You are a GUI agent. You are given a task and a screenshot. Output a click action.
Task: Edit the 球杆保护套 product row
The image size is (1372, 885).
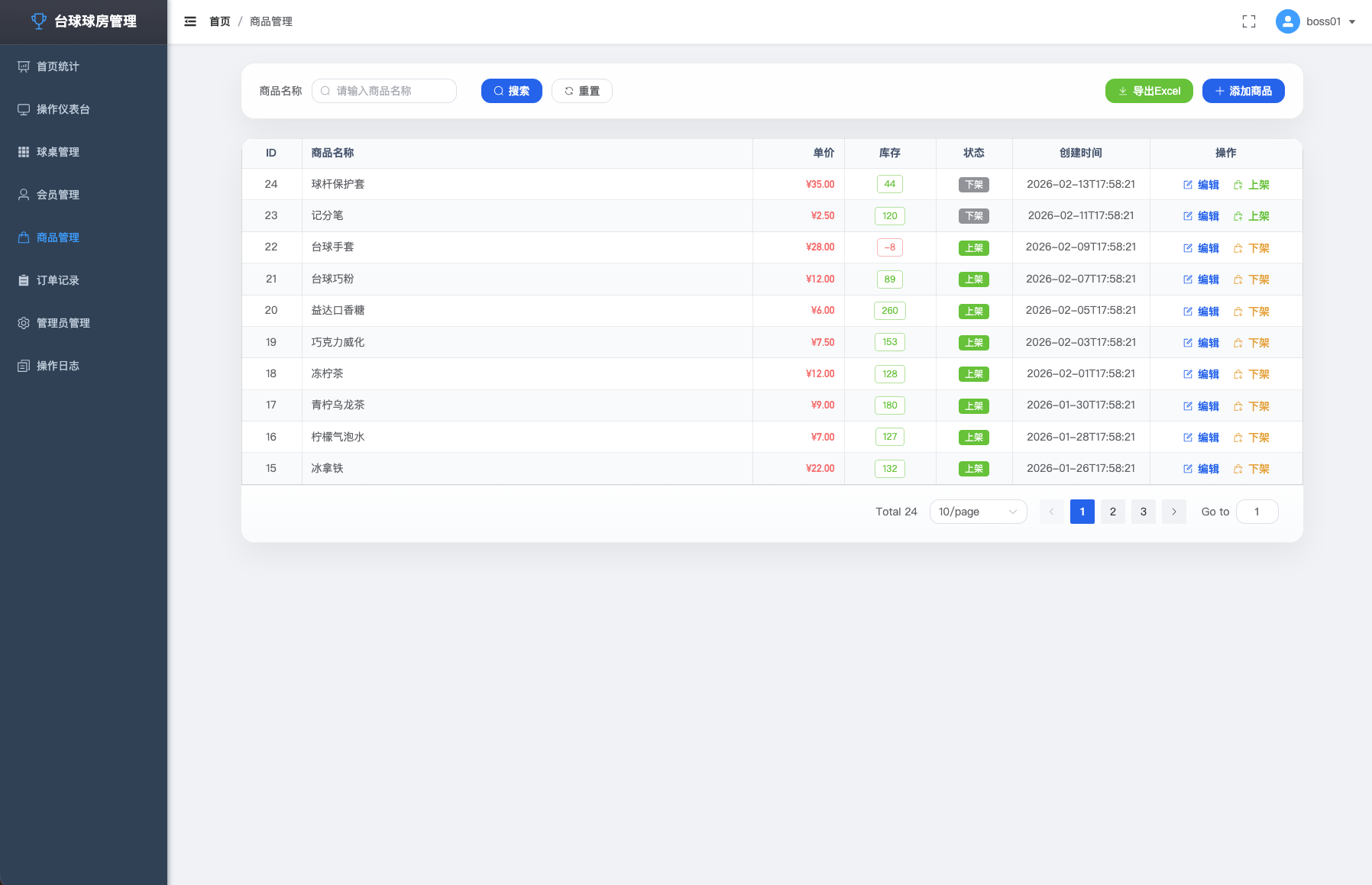click(1201, 185)
